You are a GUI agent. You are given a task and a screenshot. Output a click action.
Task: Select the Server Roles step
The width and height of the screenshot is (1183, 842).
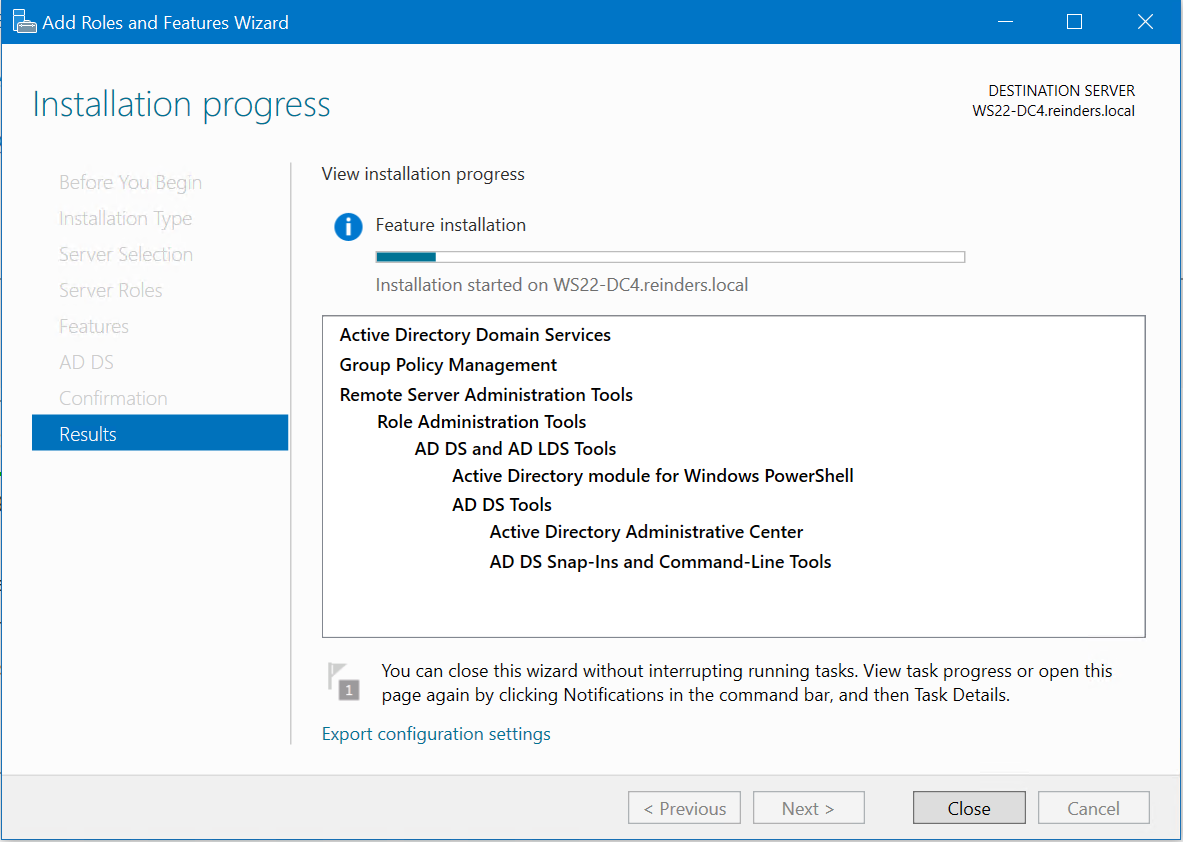[111, 290]
